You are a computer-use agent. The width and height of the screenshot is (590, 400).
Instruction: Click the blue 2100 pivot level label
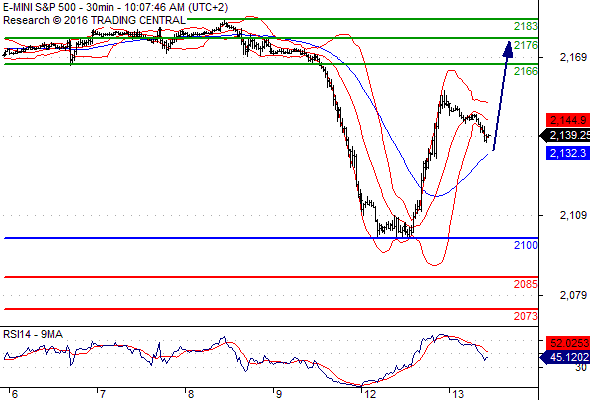coord(526,245)
